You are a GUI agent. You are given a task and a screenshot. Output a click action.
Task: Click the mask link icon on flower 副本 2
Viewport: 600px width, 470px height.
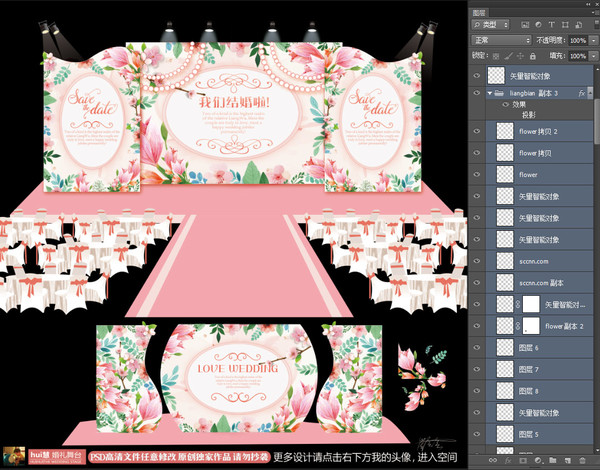coord(518,326)
